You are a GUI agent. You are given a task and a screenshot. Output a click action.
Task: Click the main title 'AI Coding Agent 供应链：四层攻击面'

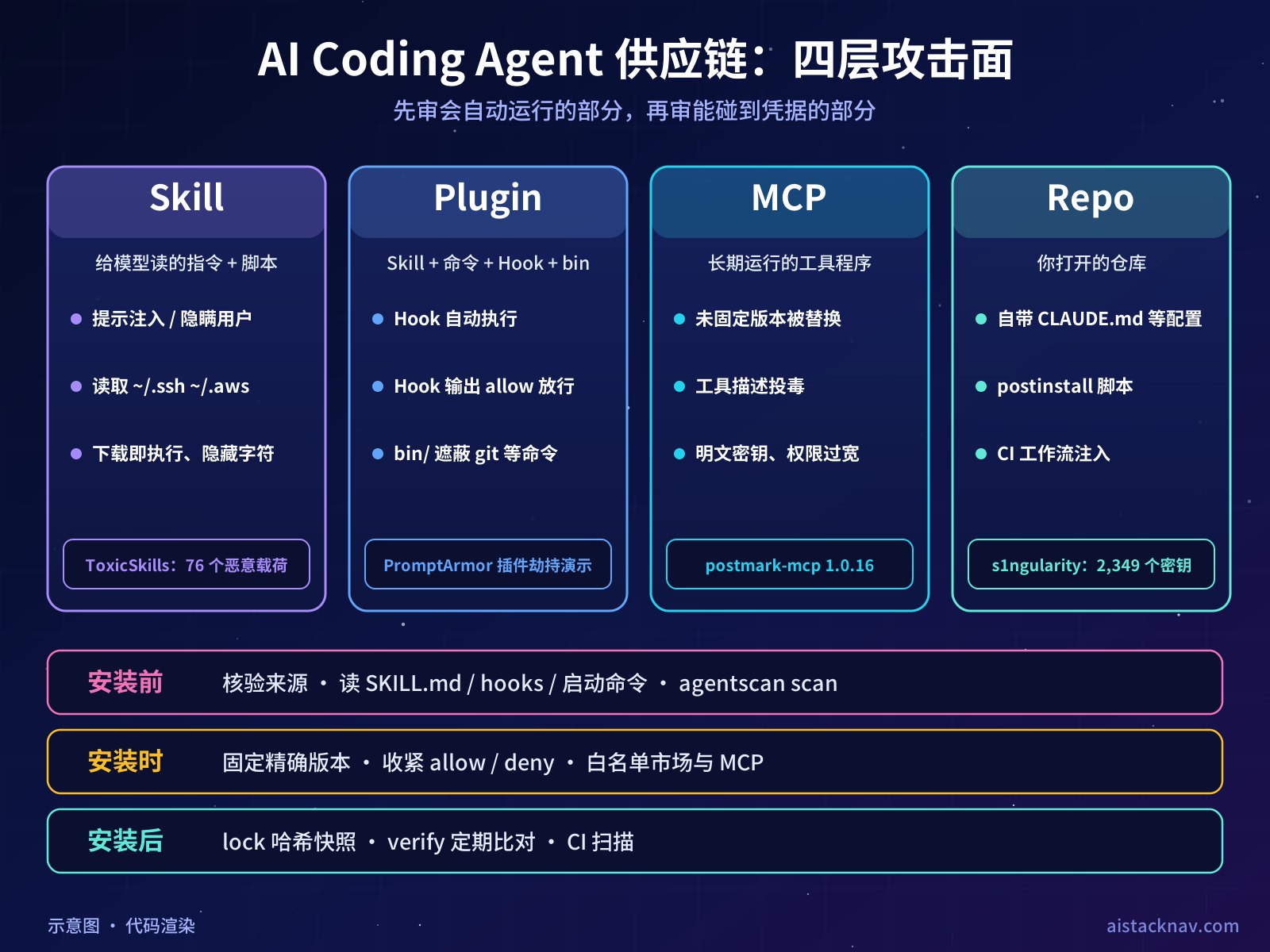635,60
